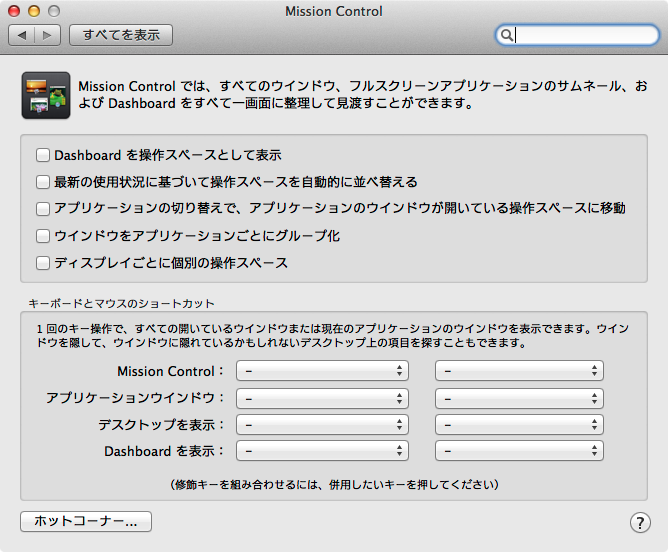The image size is (668, 552).
Task: Minimize window with the yellow button
Action: pos(34,10)
